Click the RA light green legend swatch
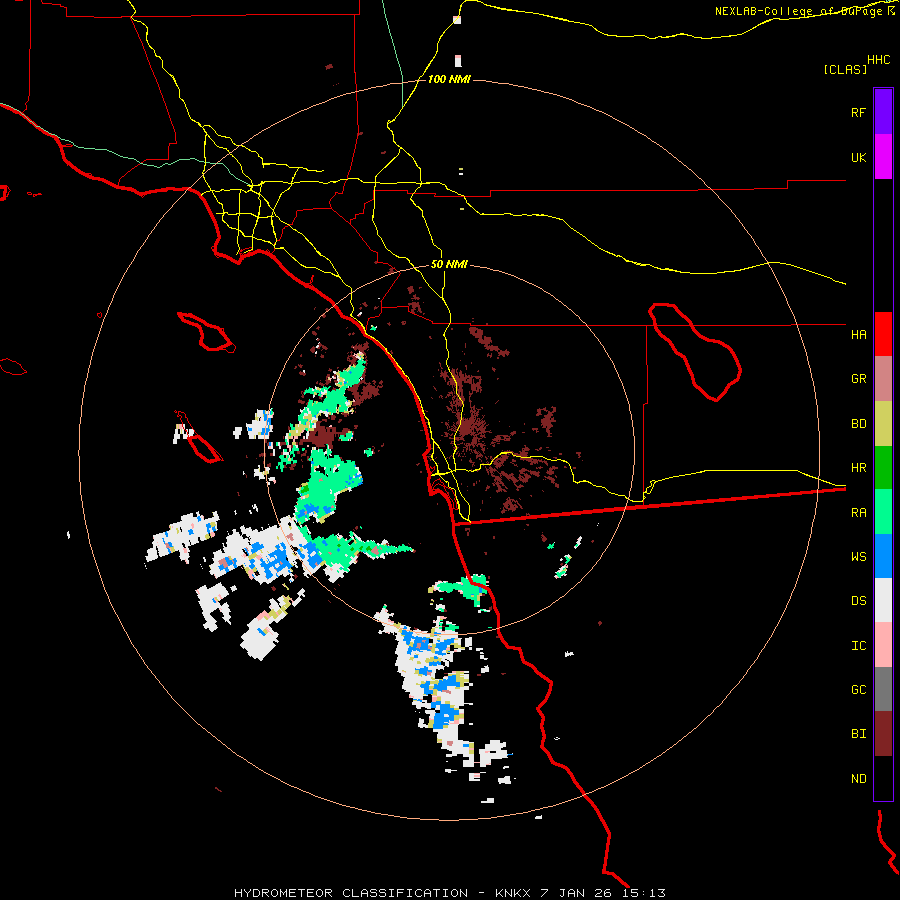 883,511
